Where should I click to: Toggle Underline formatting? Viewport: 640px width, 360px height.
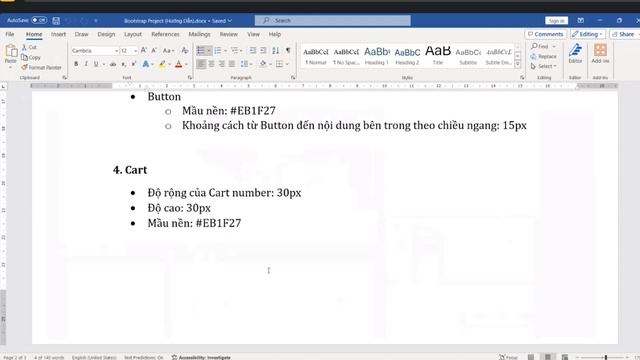[x=96, y=64]
